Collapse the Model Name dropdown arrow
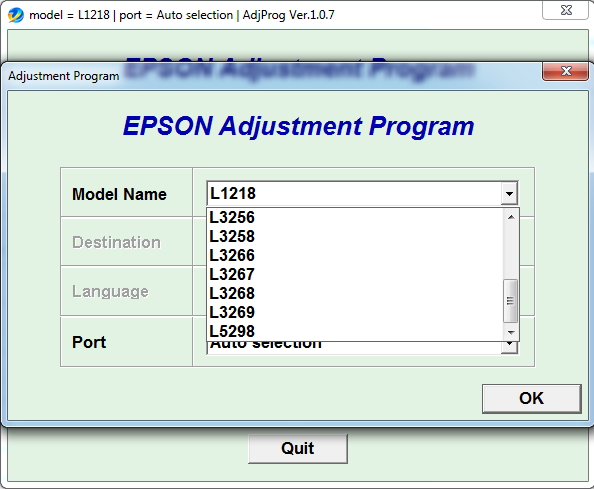Image resolution: width=594 pixels, height=489 pixels. (509, 194)
